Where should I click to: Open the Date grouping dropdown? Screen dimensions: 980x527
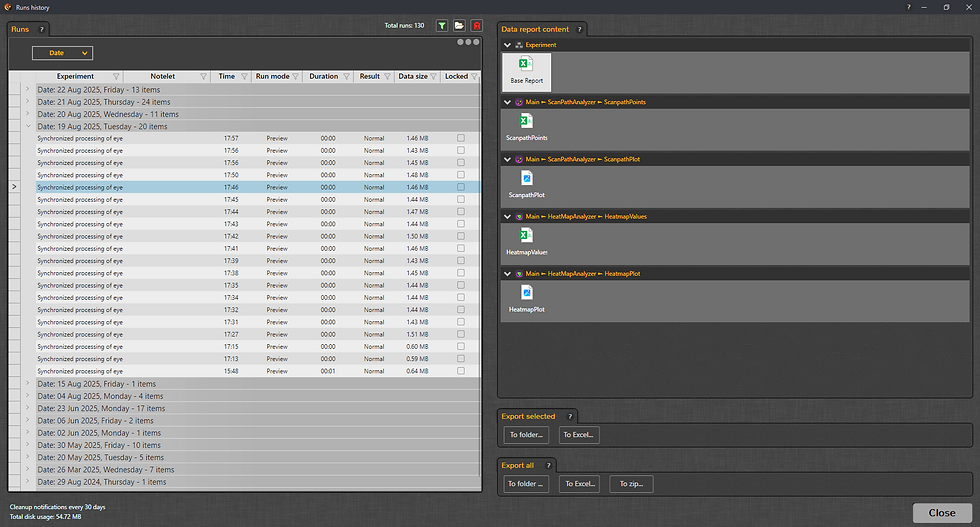tap(62, 53)
